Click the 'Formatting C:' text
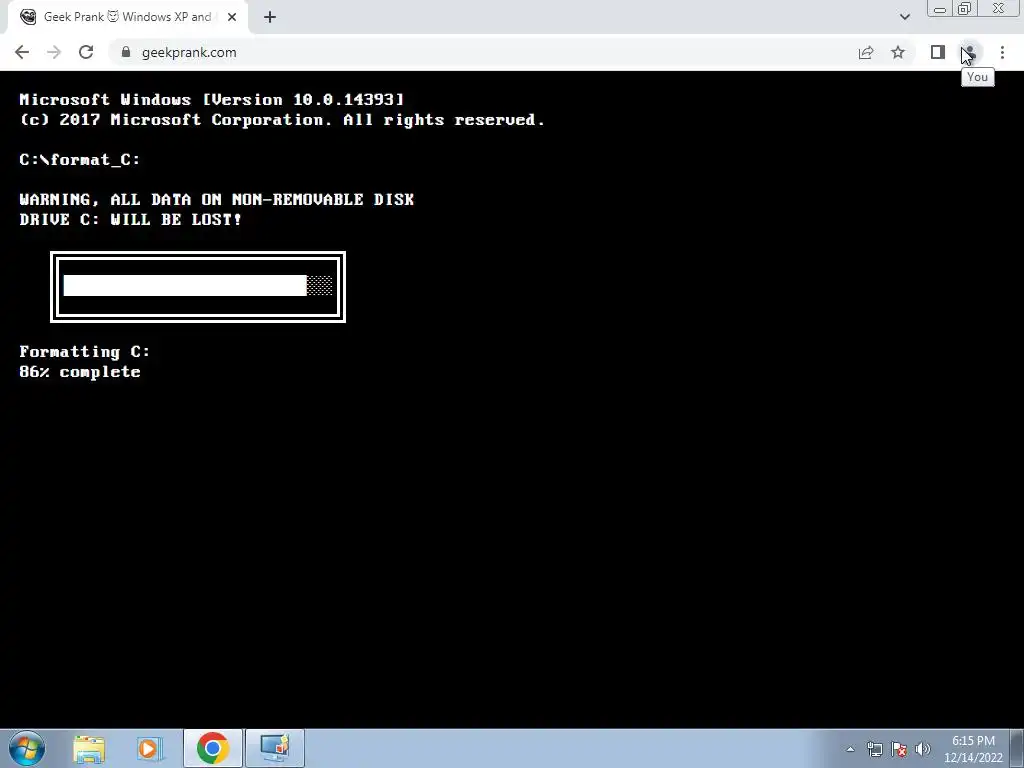The image size is (1024, 768). click(85, 351)
